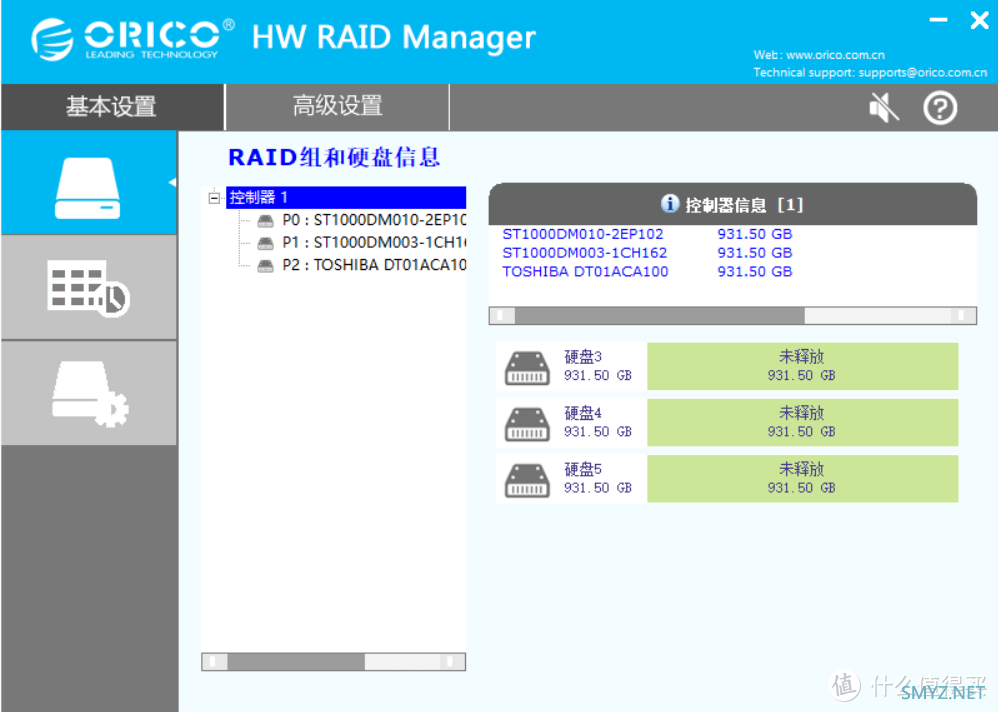Click the RAID组和硬盘信息 heading

coord(334,157)
